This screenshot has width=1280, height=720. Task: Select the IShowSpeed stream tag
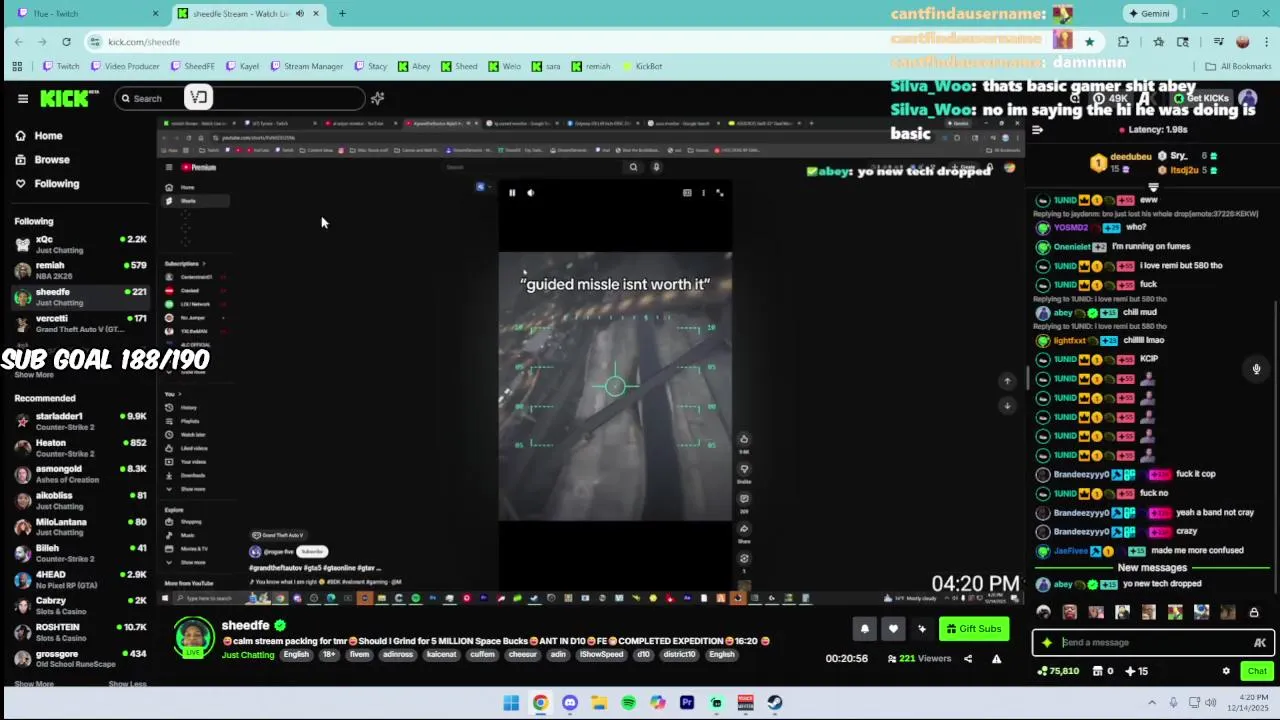pyautogui.click(x=601, y=655)
